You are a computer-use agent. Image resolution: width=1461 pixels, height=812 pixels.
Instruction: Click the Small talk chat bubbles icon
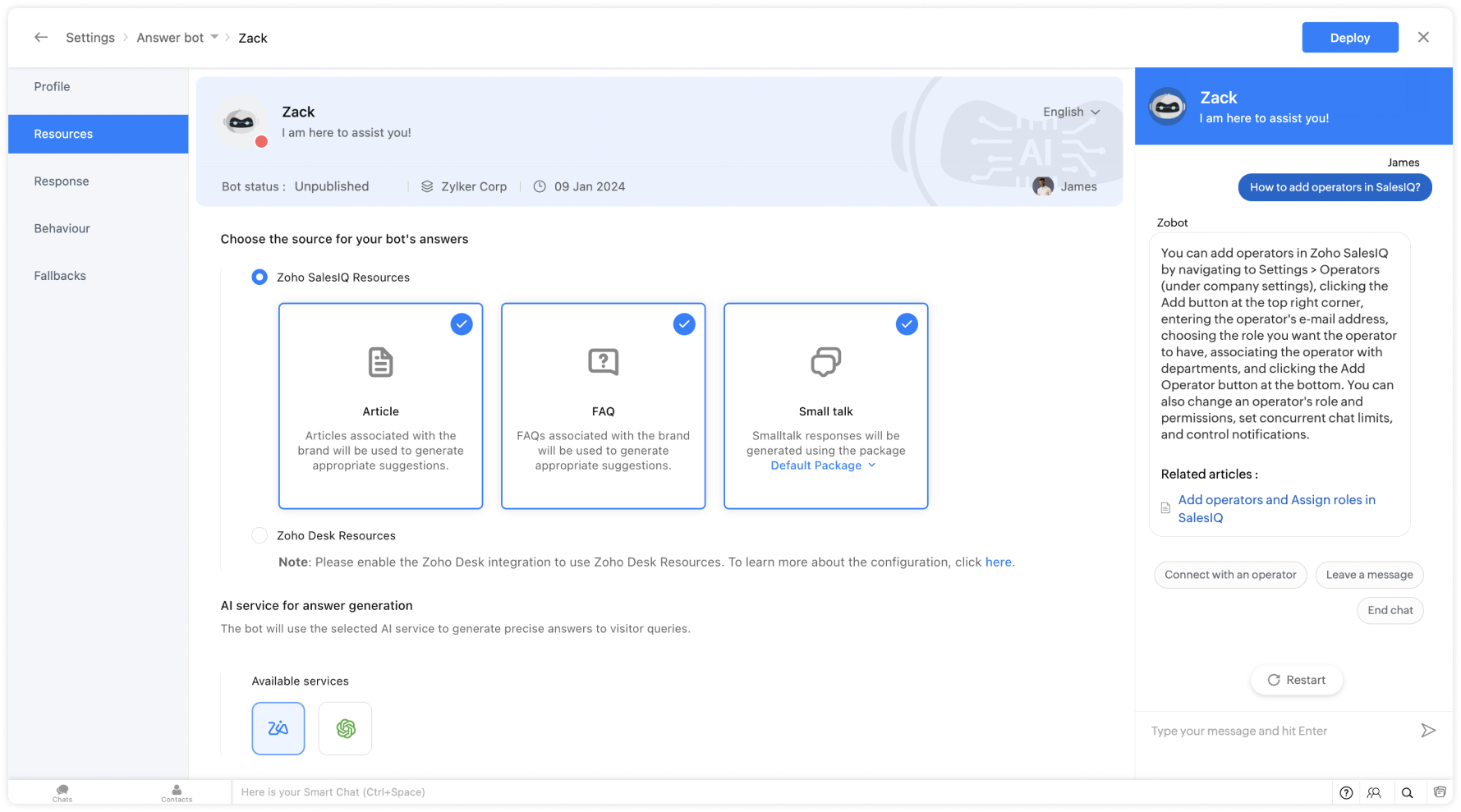[x=826, y=362]
